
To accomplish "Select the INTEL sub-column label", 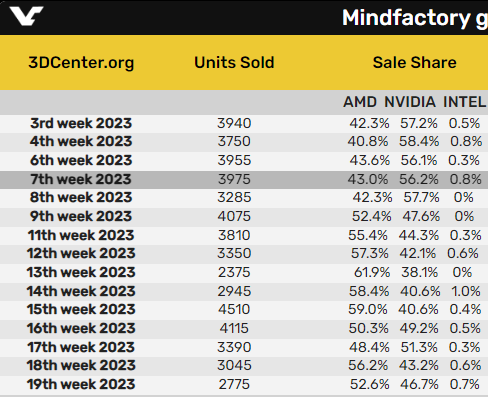I will (x=464, y=102).
